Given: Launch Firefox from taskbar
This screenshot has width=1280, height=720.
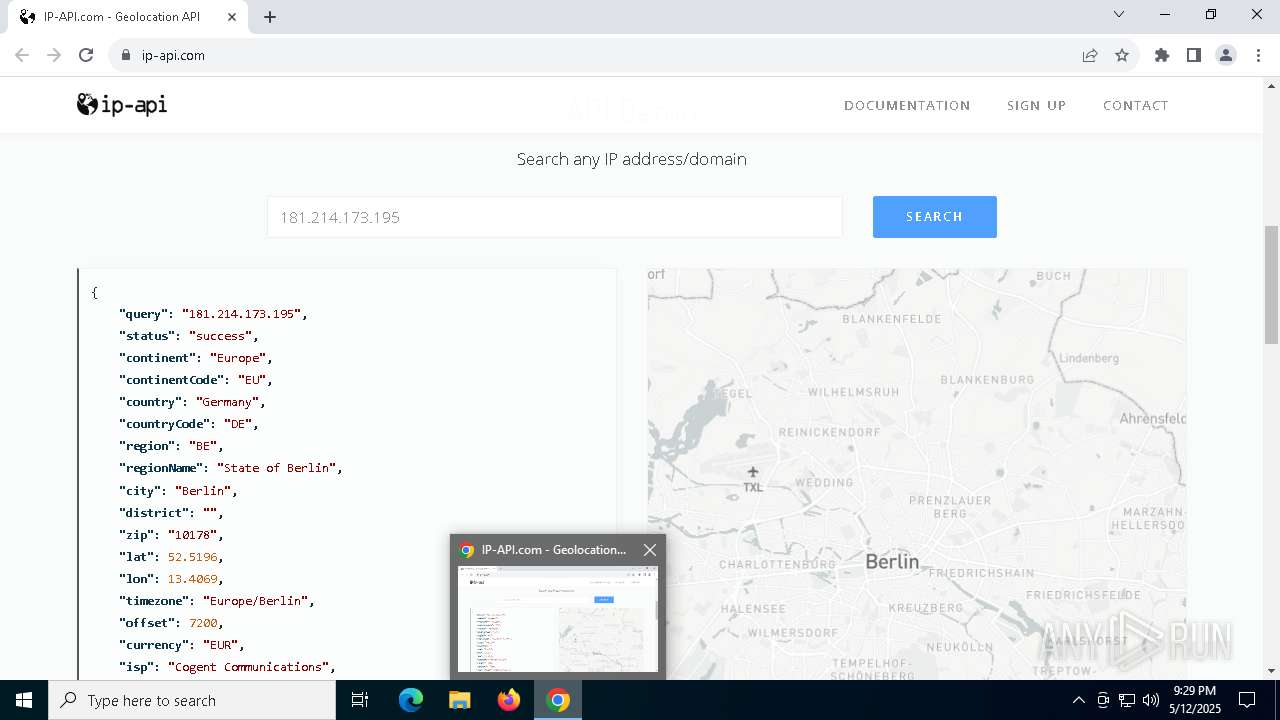Looking at the screenshot, I should tap(509, 700).
